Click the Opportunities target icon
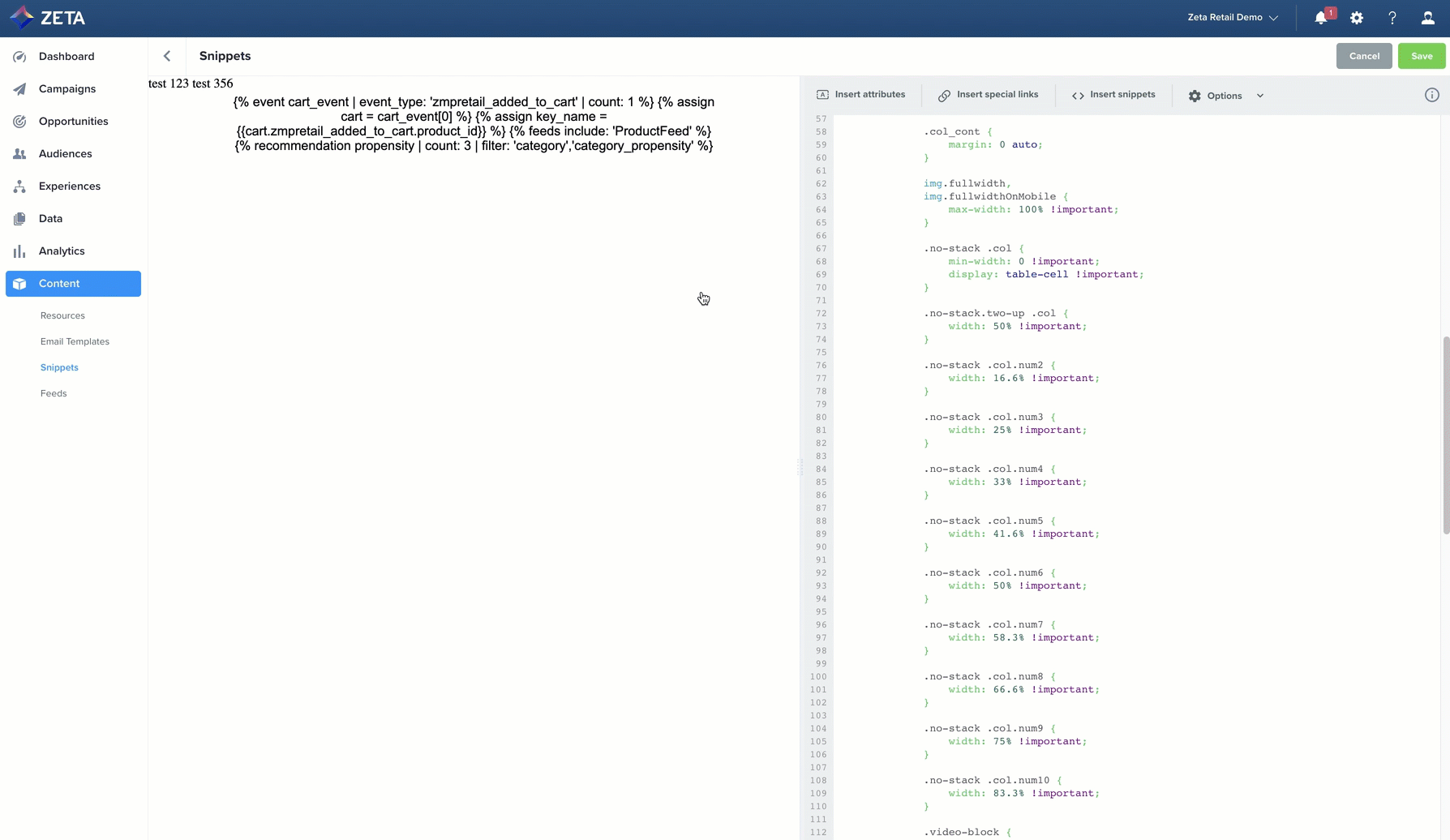1450x840 pixels. point(19,122)
